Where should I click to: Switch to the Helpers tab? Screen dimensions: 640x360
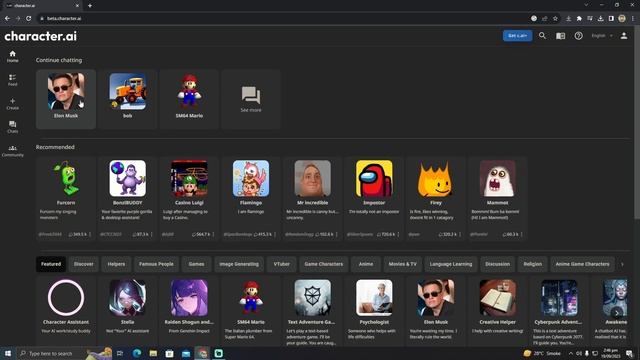(x=116, y=264)
